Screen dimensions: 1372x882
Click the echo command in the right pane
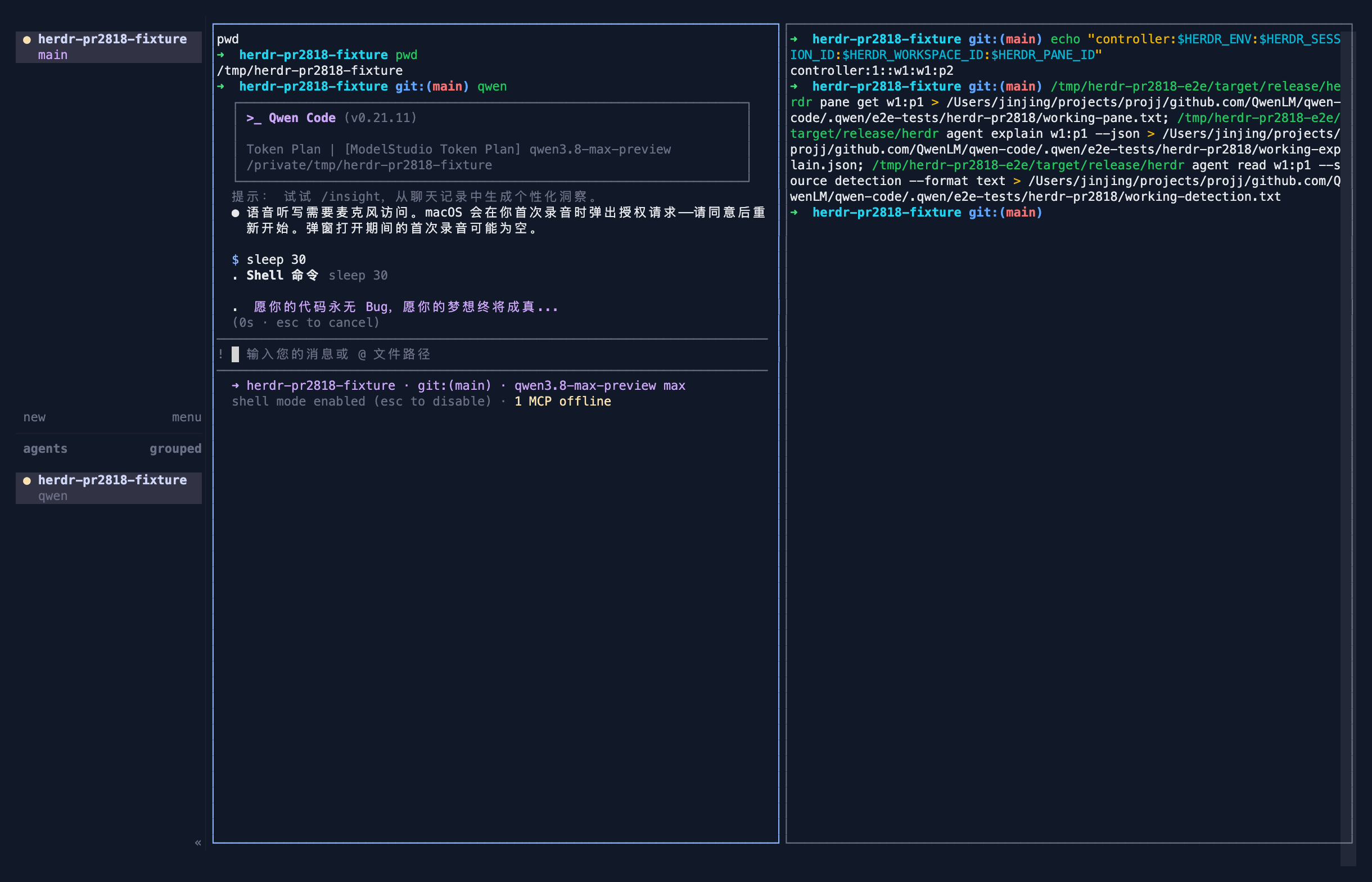[x=1065, y=47]
